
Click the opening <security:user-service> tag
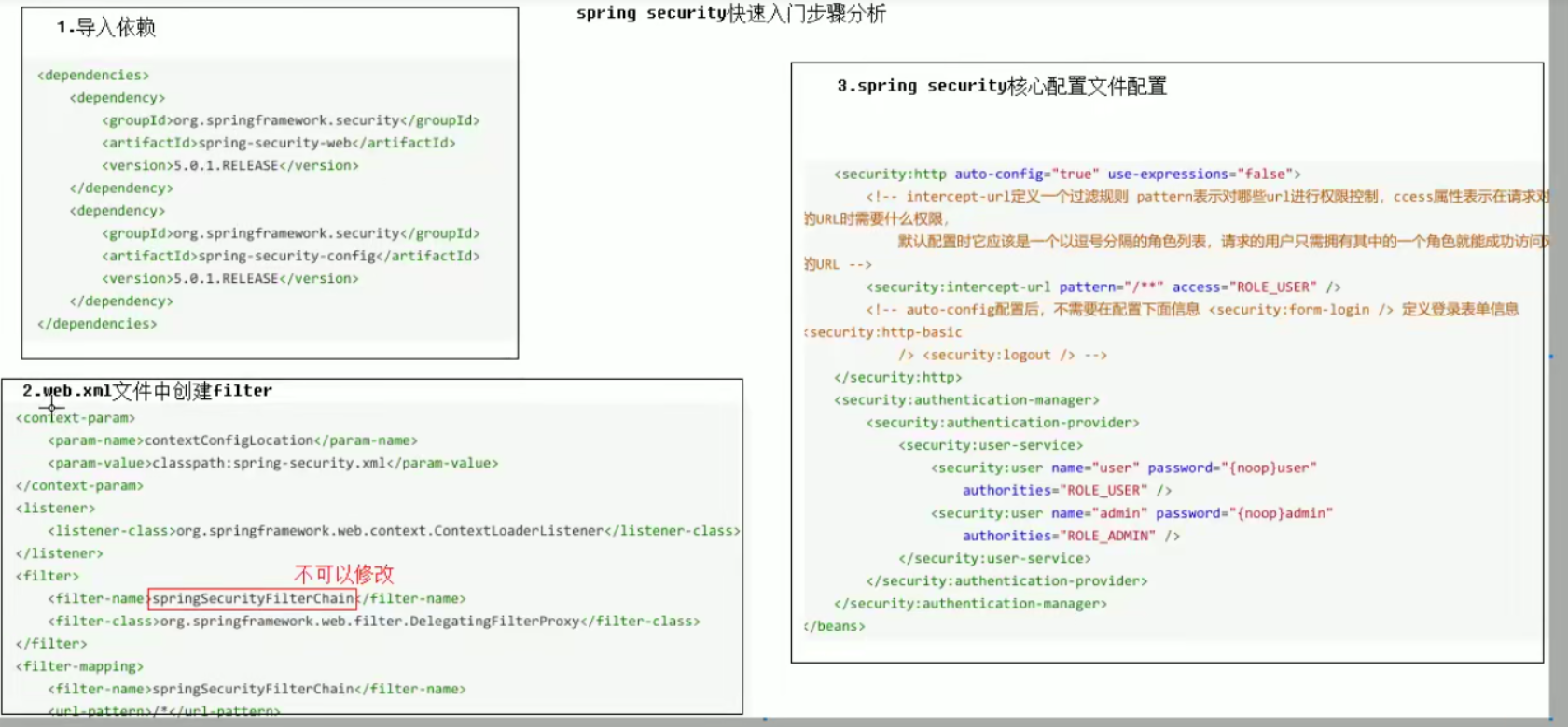[x=991, y=445]
